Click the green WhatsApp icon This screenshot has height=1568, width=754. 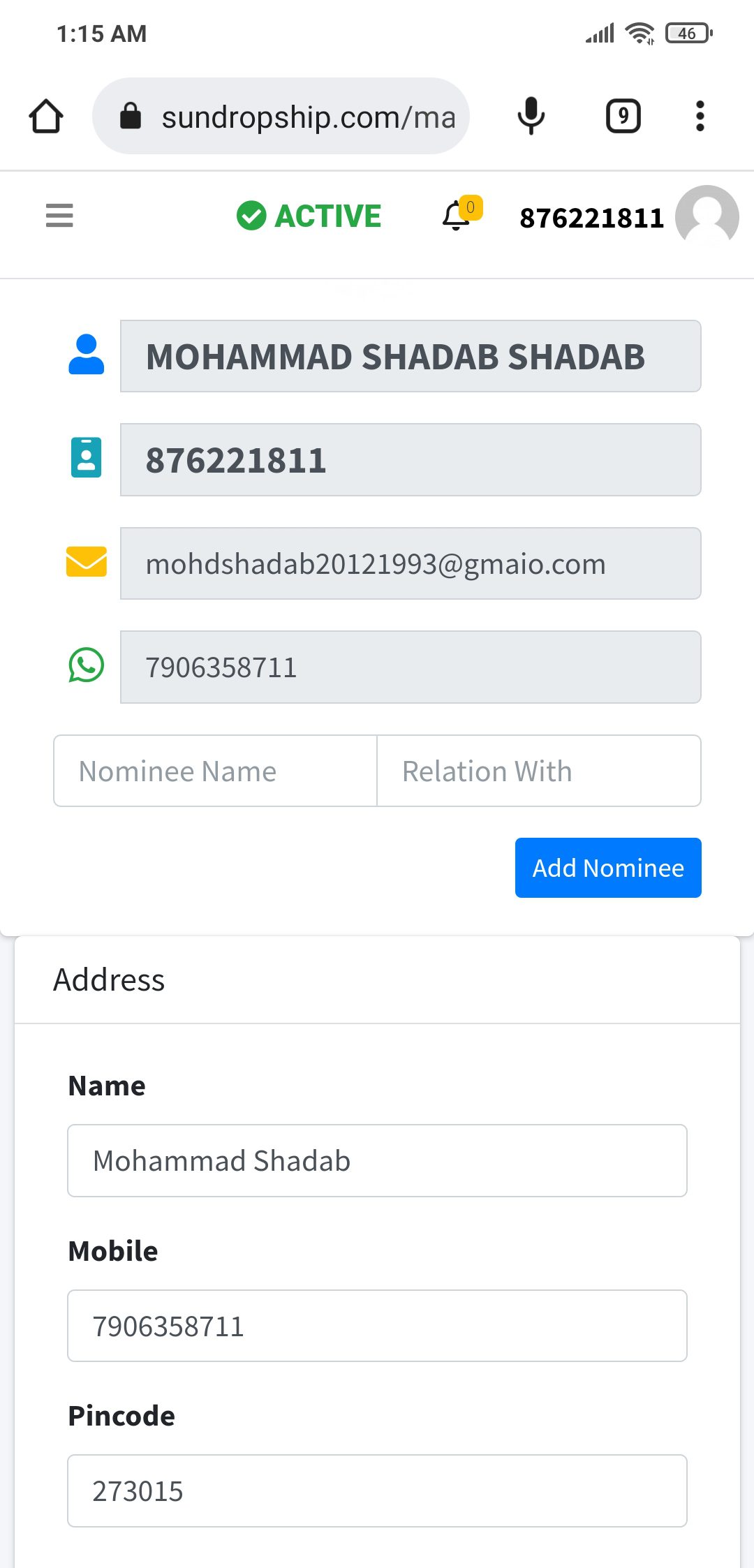[x=87, y=665]
